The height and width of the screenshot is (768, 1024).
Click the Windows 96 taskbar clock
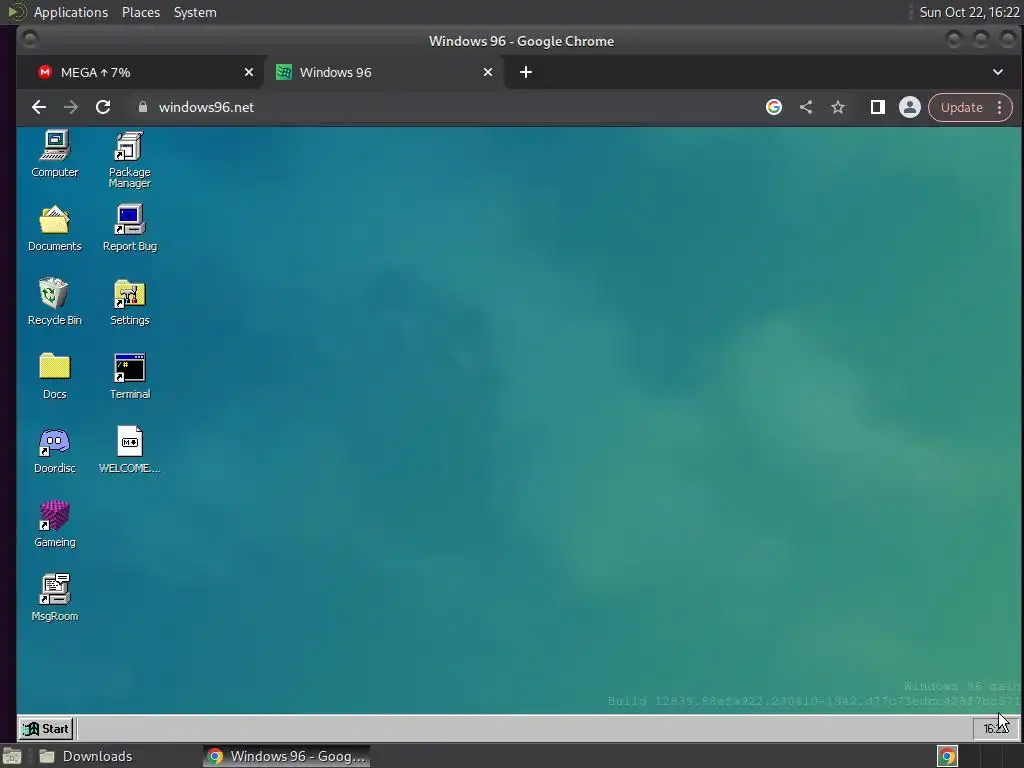pyautogui.click(x=995, y=728)
